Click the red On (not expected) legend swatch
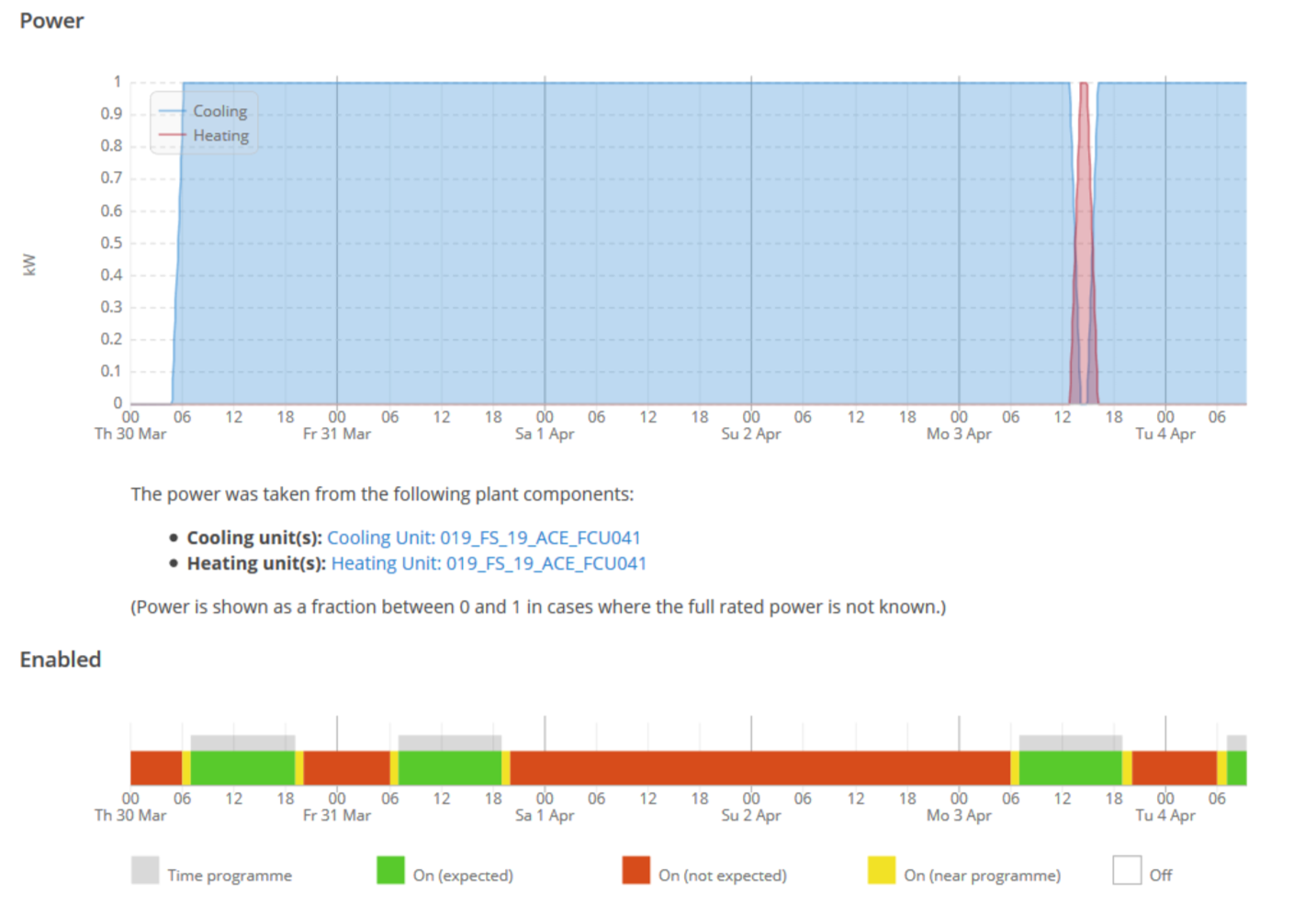The width and height of the screenshot is (1316, 916). pyautogui.click(x=636, y=870)
